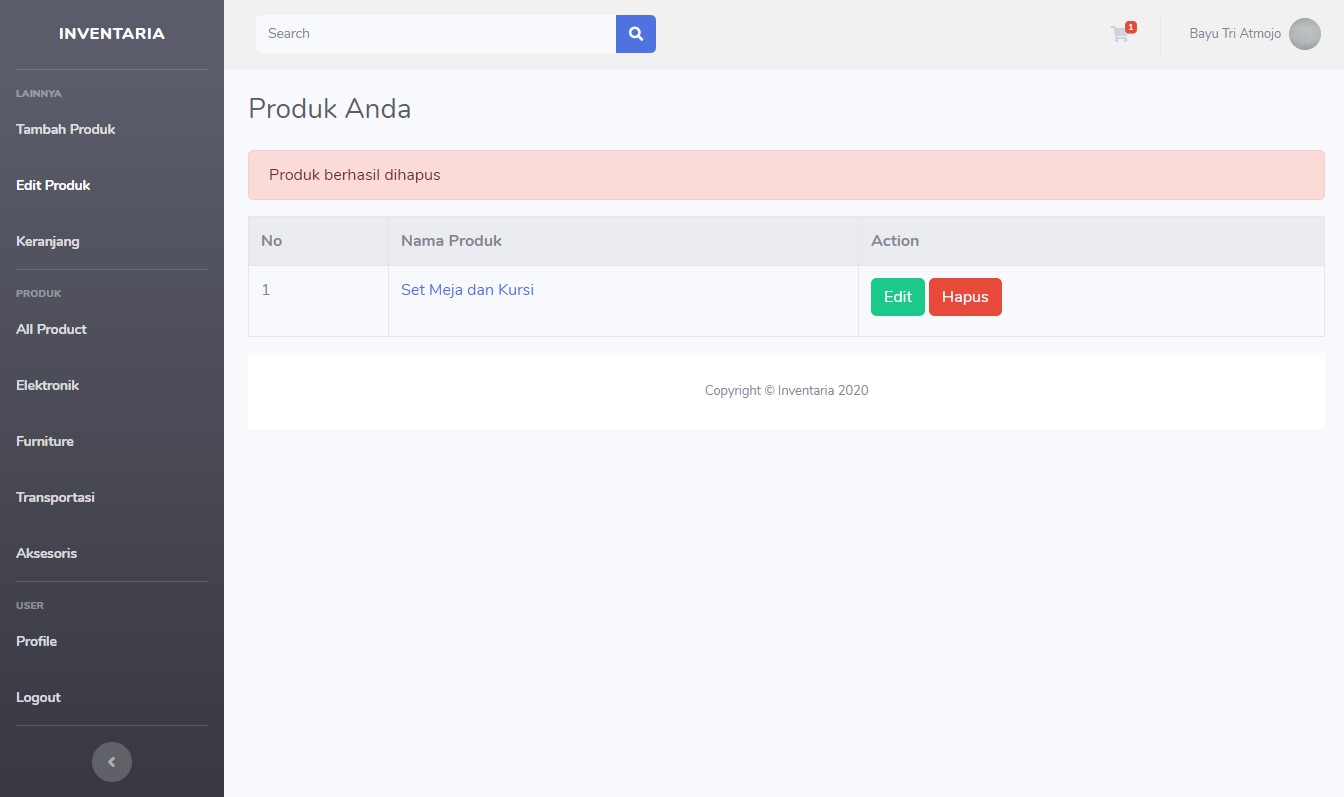1344x797 pixels.
Task: Open the Set Meja dan Kursi product
Action: click(467, 289)
